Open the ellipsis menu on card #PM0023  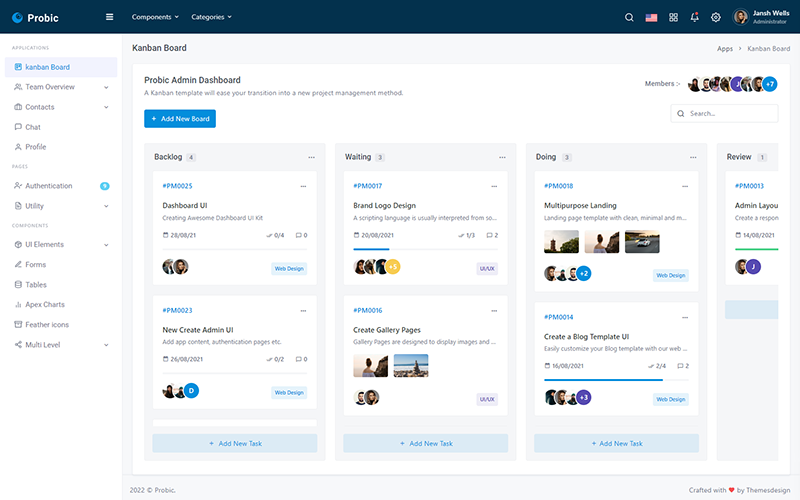(x=303, y=311)
